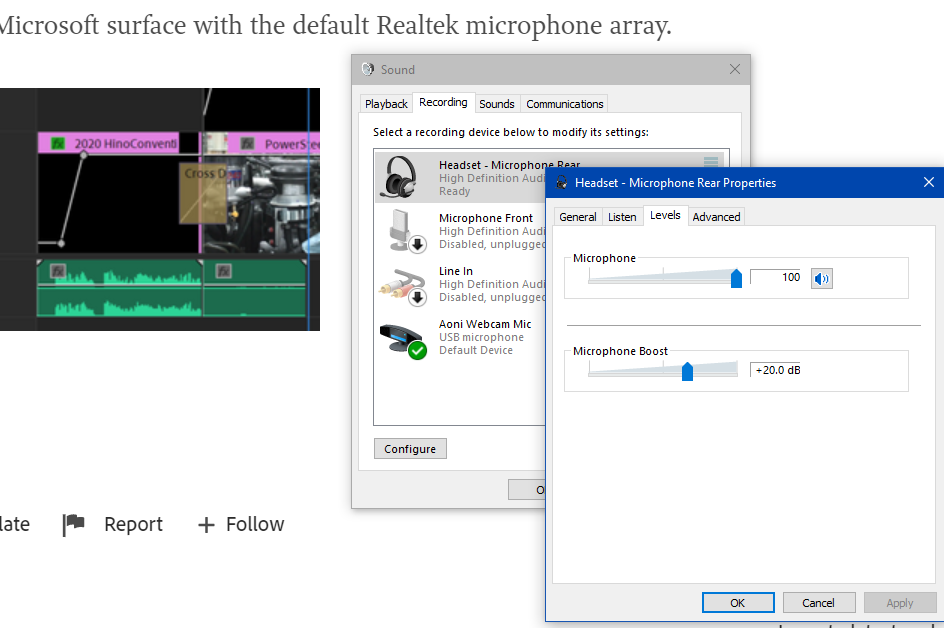Switch to the Advanced tab in properties
This screenshot has height=628, width=944.
click(716, 216)
